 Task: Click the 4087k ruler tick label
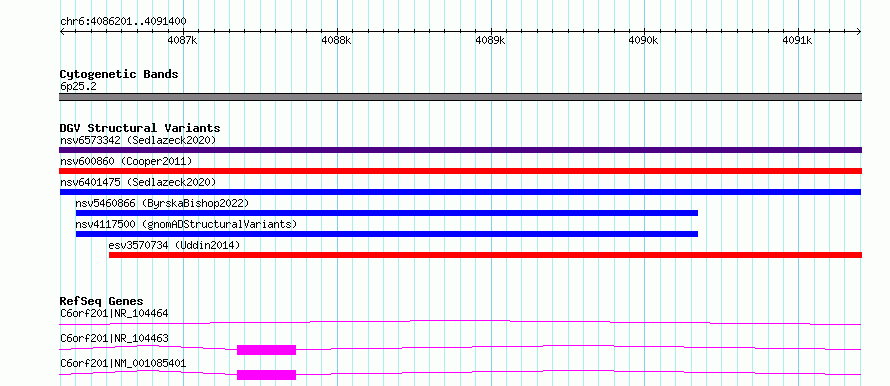tap(182, 40)
